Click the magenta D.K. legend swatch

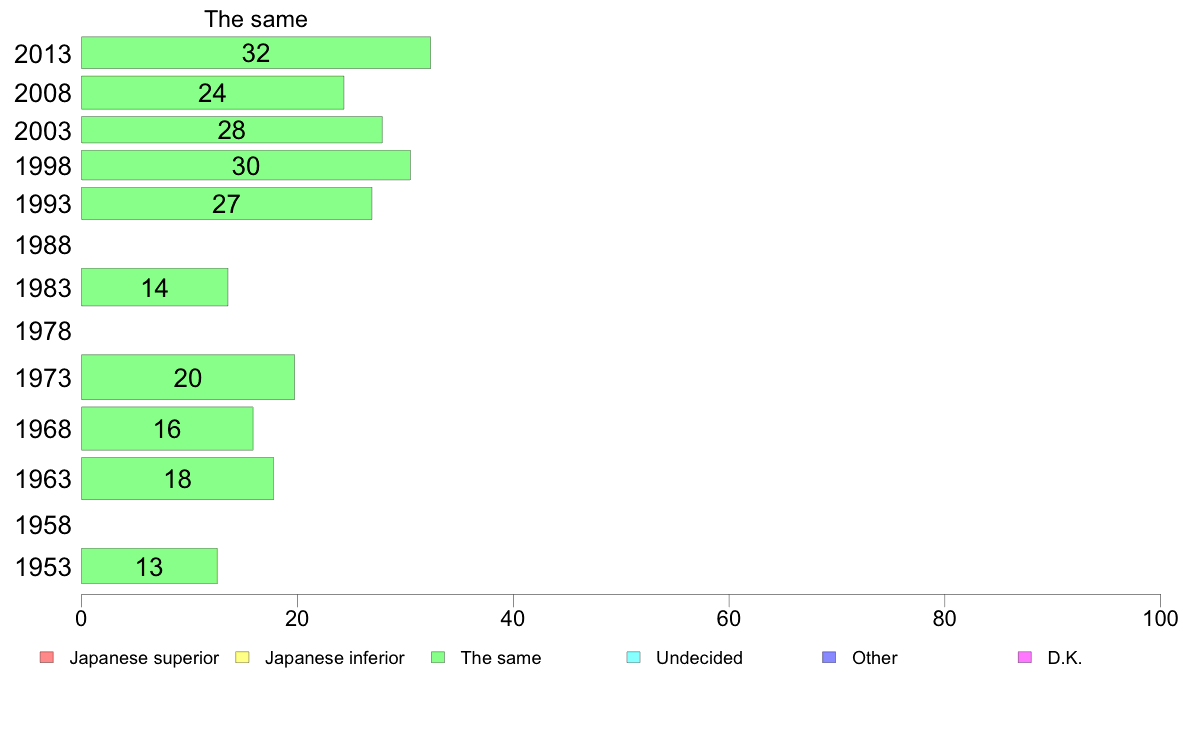[1025, 657]
